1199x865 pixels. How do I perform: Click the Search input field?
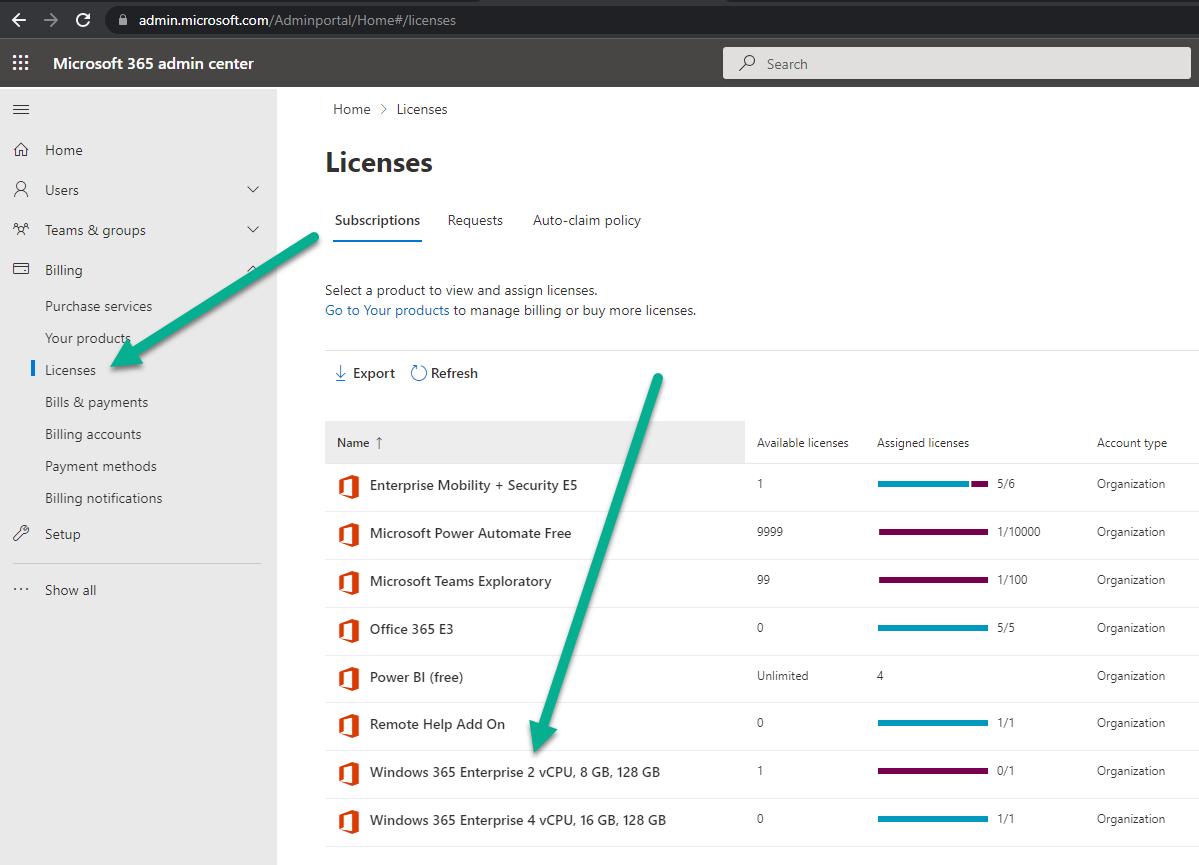[957, 63]
